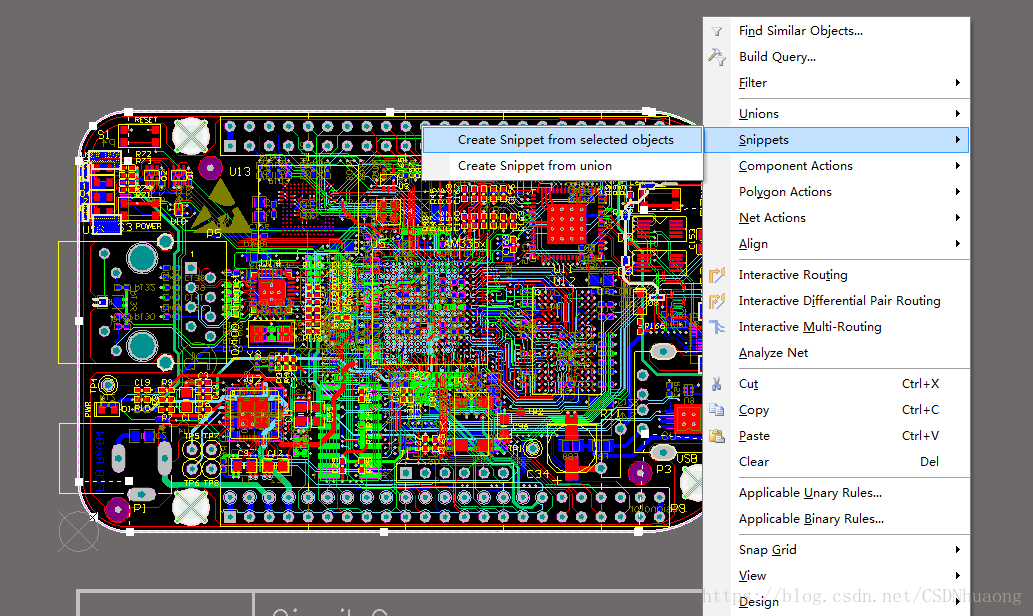This screenshot has height=616, width=1033.
Task: Click the Interactive Multi-Routing icon
Action: (717, 327)
